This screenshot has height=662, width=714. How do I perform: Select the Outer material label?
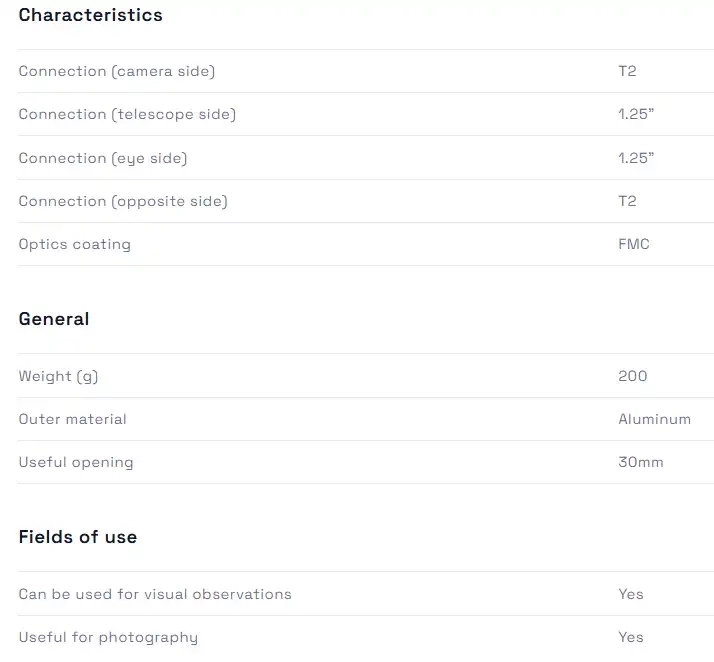73,419
